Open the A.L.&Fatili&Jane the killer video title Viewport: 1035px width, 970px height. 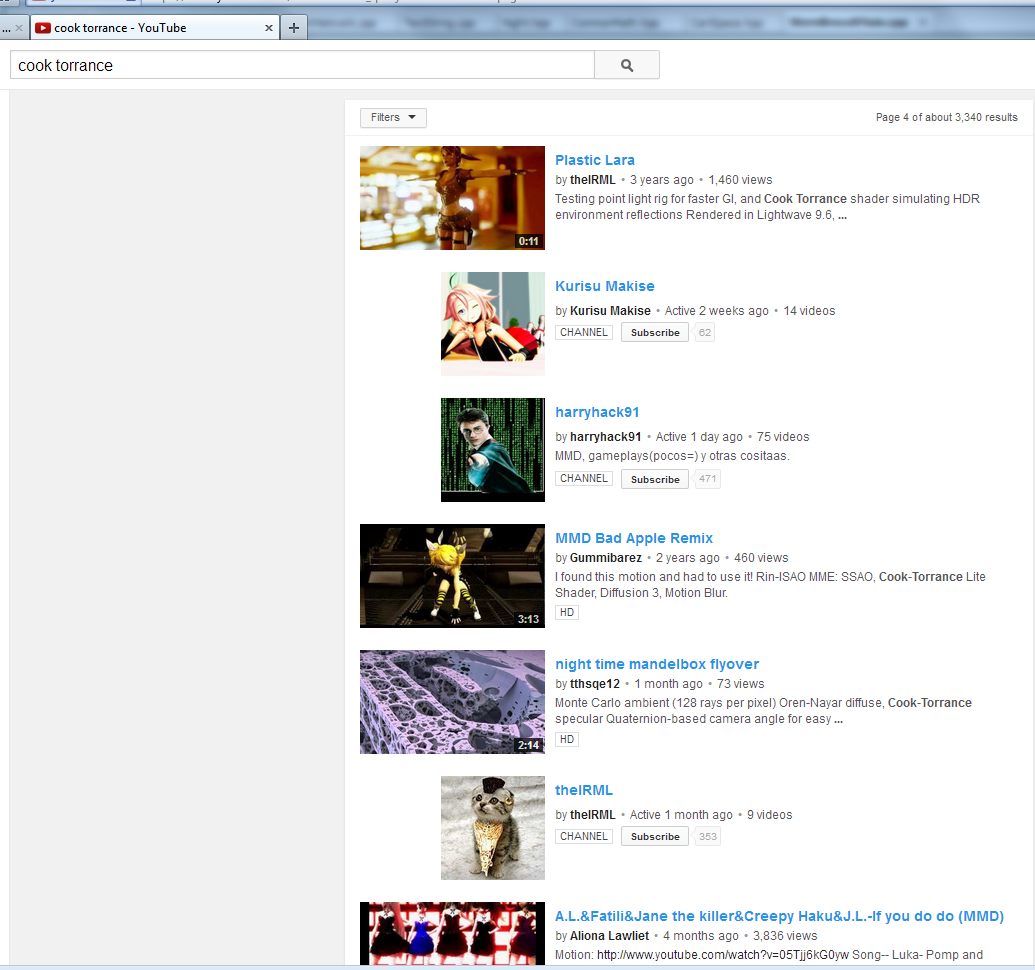tap(779, 916)
